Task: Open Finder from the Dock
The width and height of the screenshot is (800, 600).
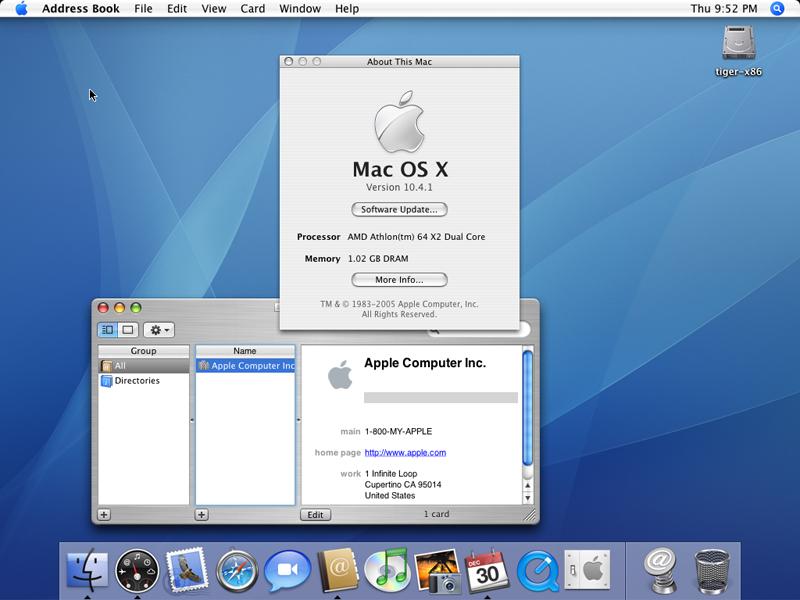Action: click(87, 571)
